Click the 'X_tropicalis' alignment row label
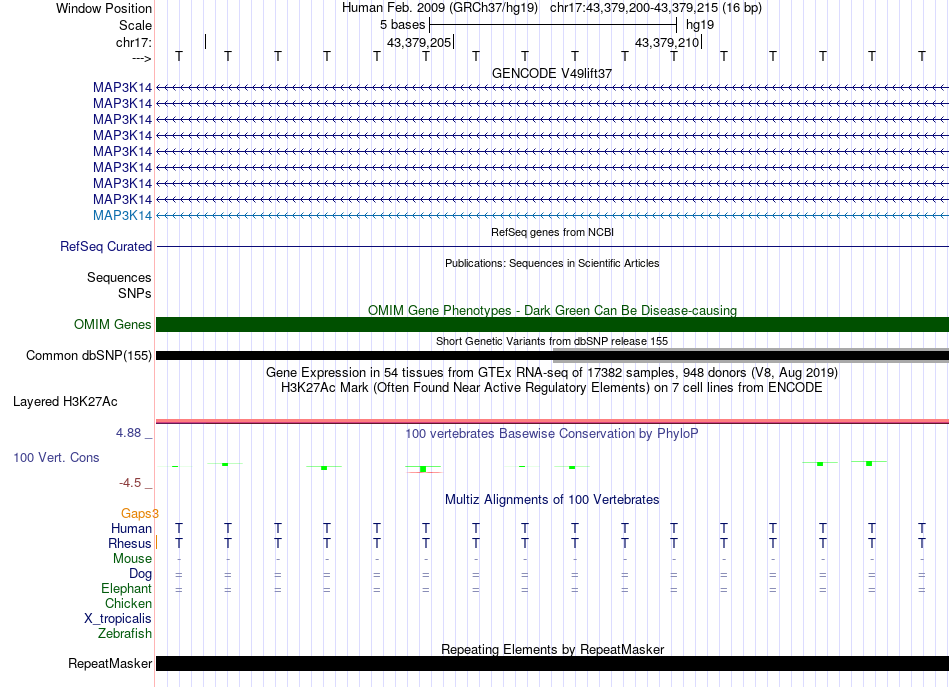The image size is (950, 687). click(118, 619)
